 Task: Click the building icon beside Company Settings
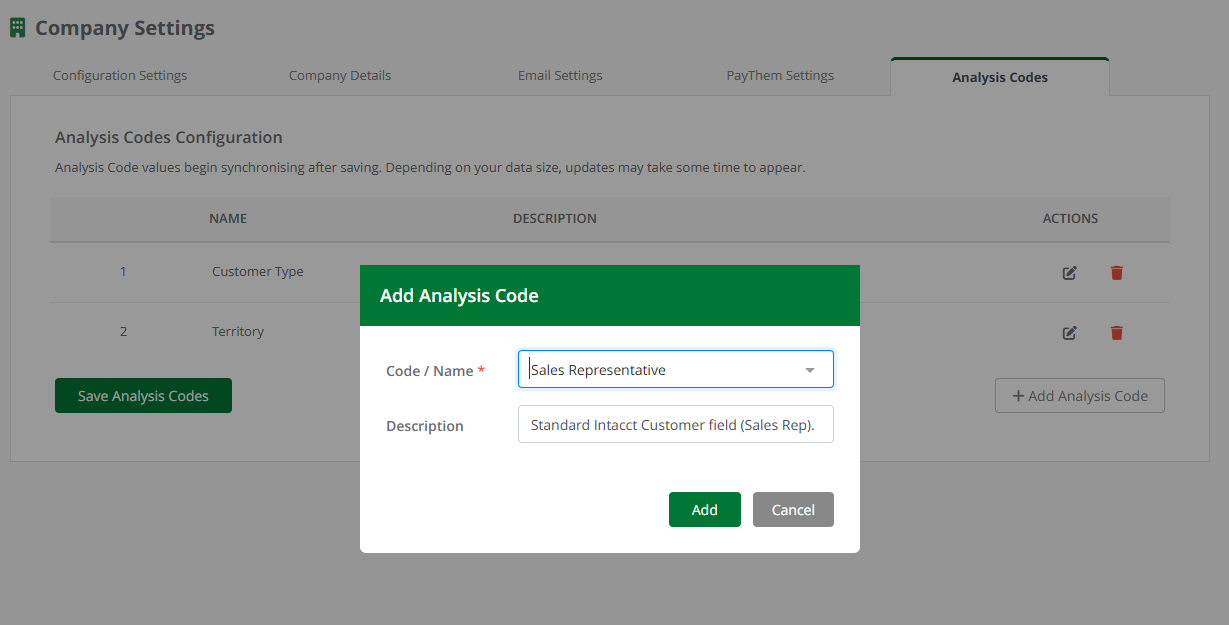click(17, 27)
